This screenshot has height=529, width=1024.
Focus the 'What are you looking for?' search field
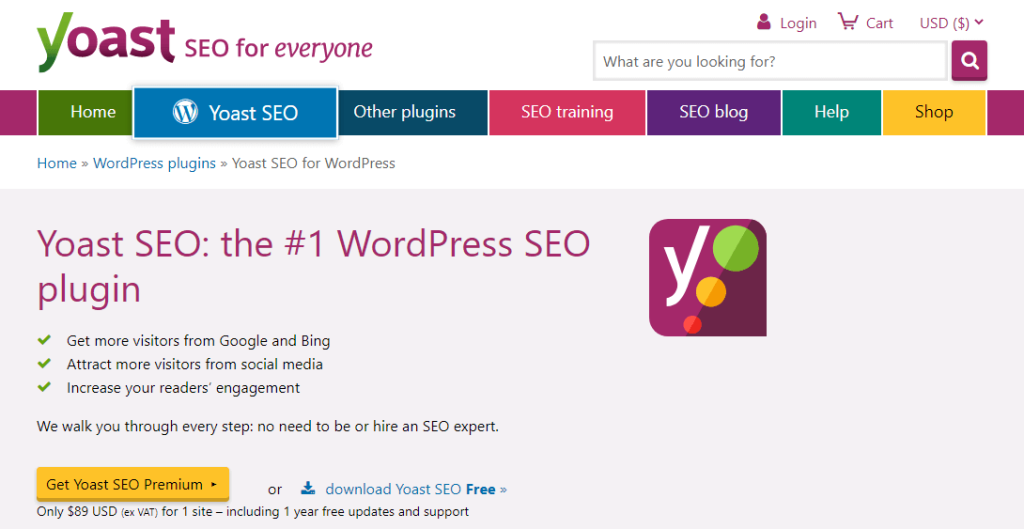[769, 61]
